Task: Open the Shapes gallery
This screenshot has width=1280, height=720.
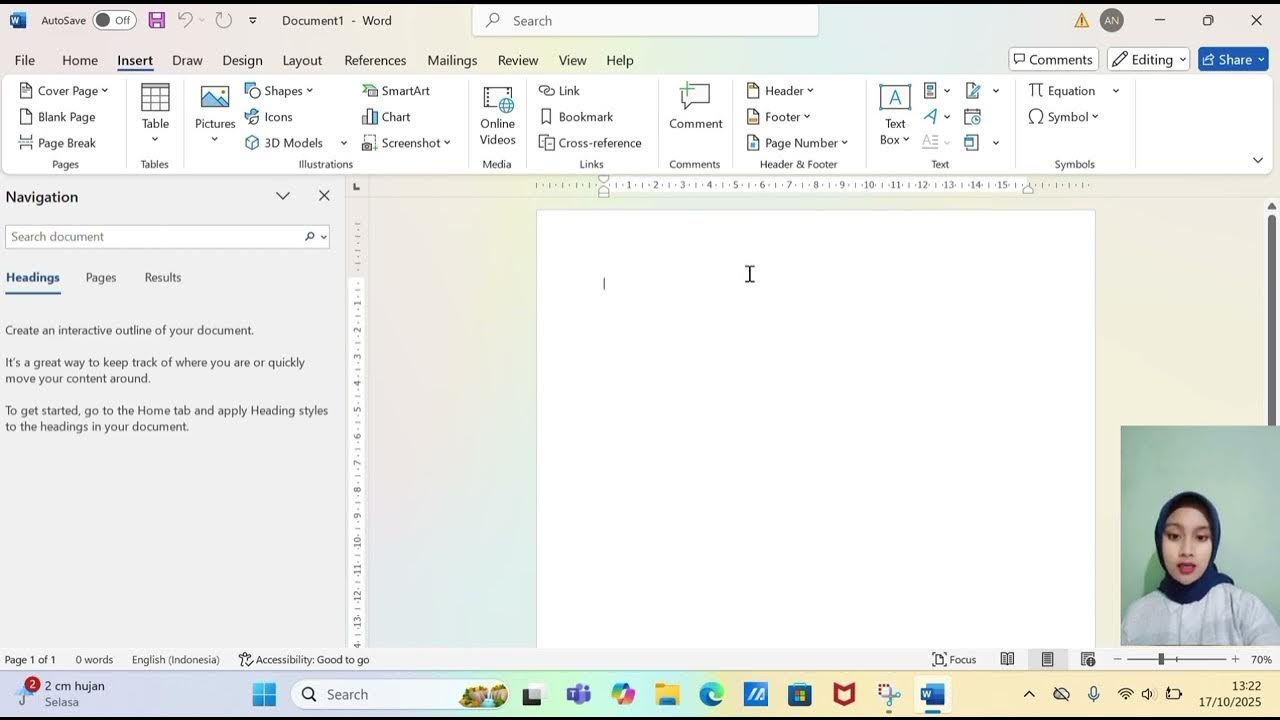Action: (279, 90)
